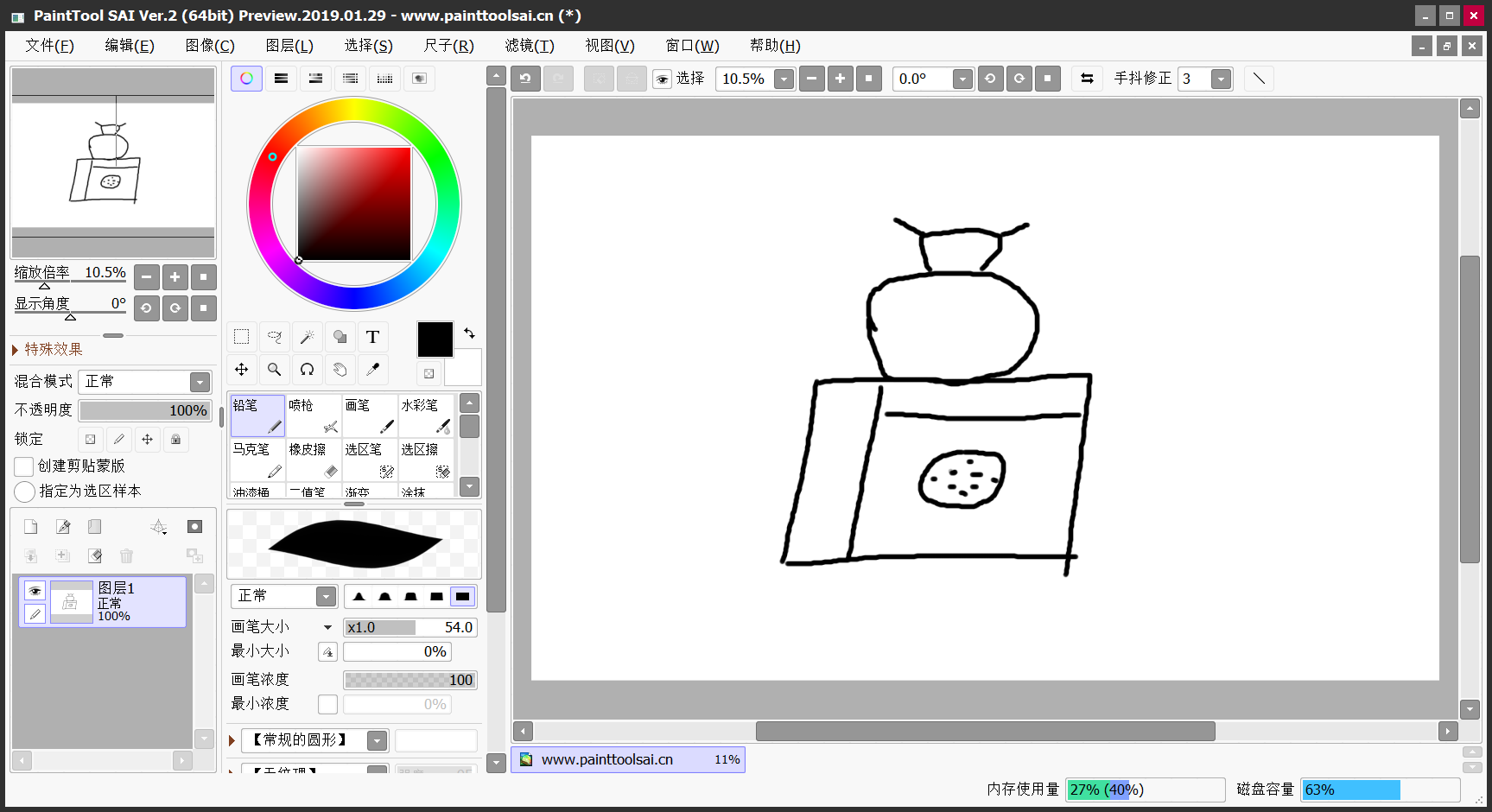The height and width of the screenshot is (812, 1492).
Task: Open the perspective ruler icon
Action: (x=159, y=527)
